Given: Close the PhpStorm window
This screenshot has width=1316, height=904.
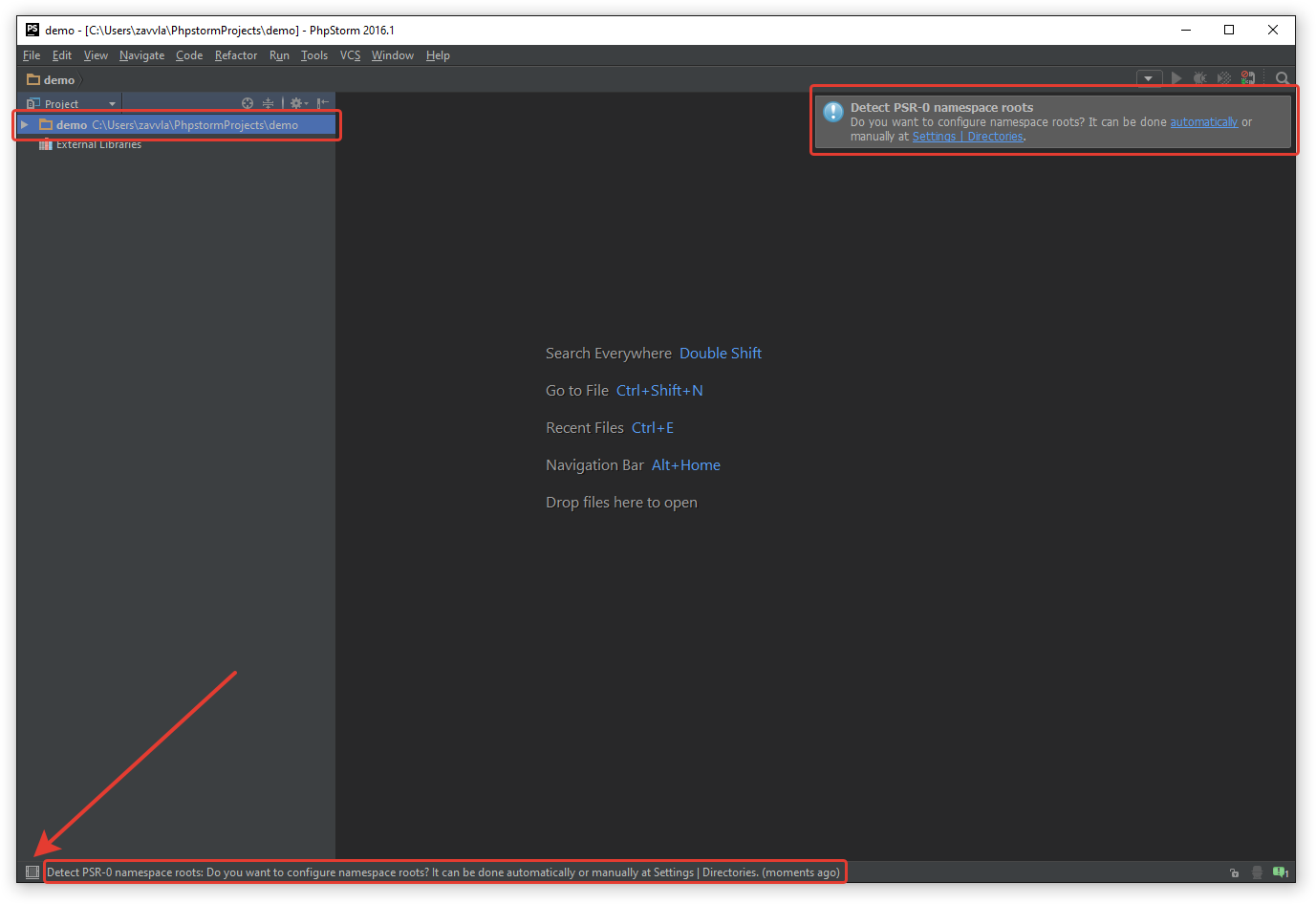Looking at the screenshot, I should click(x=1273, y=30).
